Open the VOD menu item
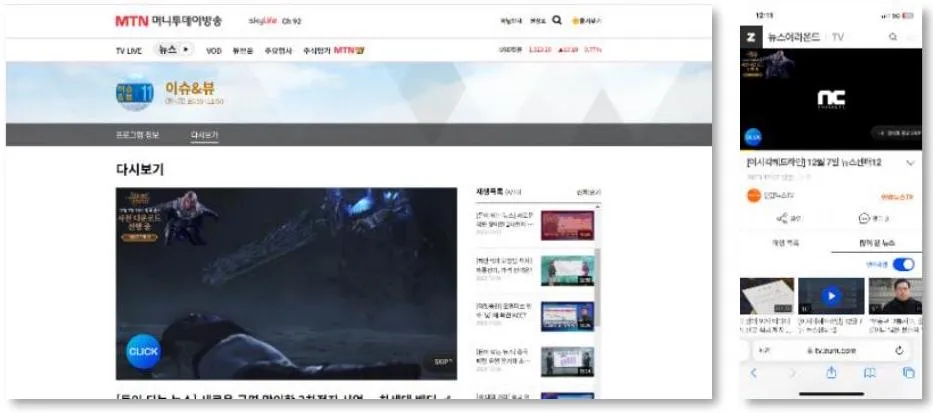The image size is (933, 413). click(214, 51)
